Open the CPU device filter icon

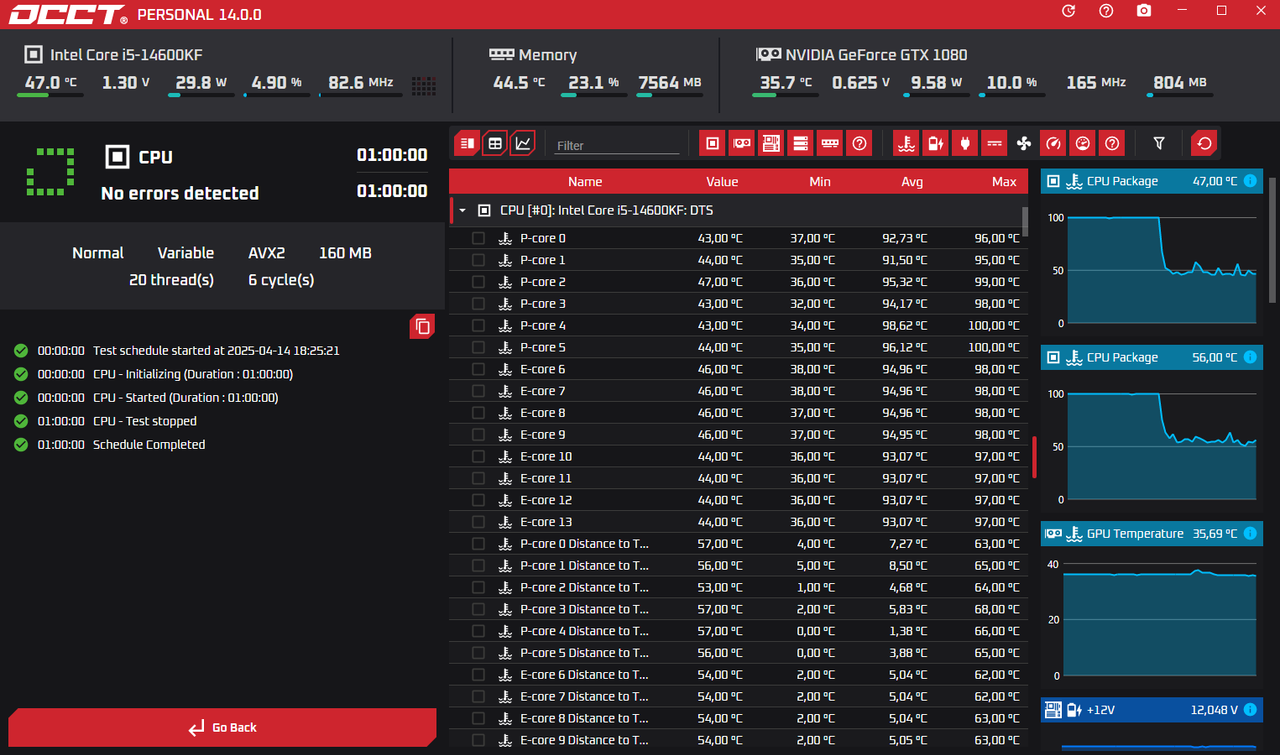pyautogui.click(x=712, y=143)
